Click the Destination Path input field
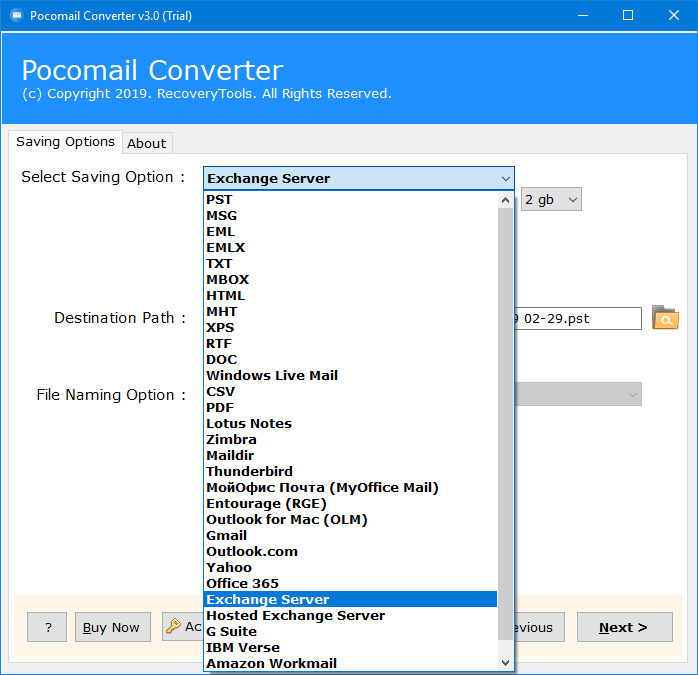The image size is (698, 675). pos(578,318)
